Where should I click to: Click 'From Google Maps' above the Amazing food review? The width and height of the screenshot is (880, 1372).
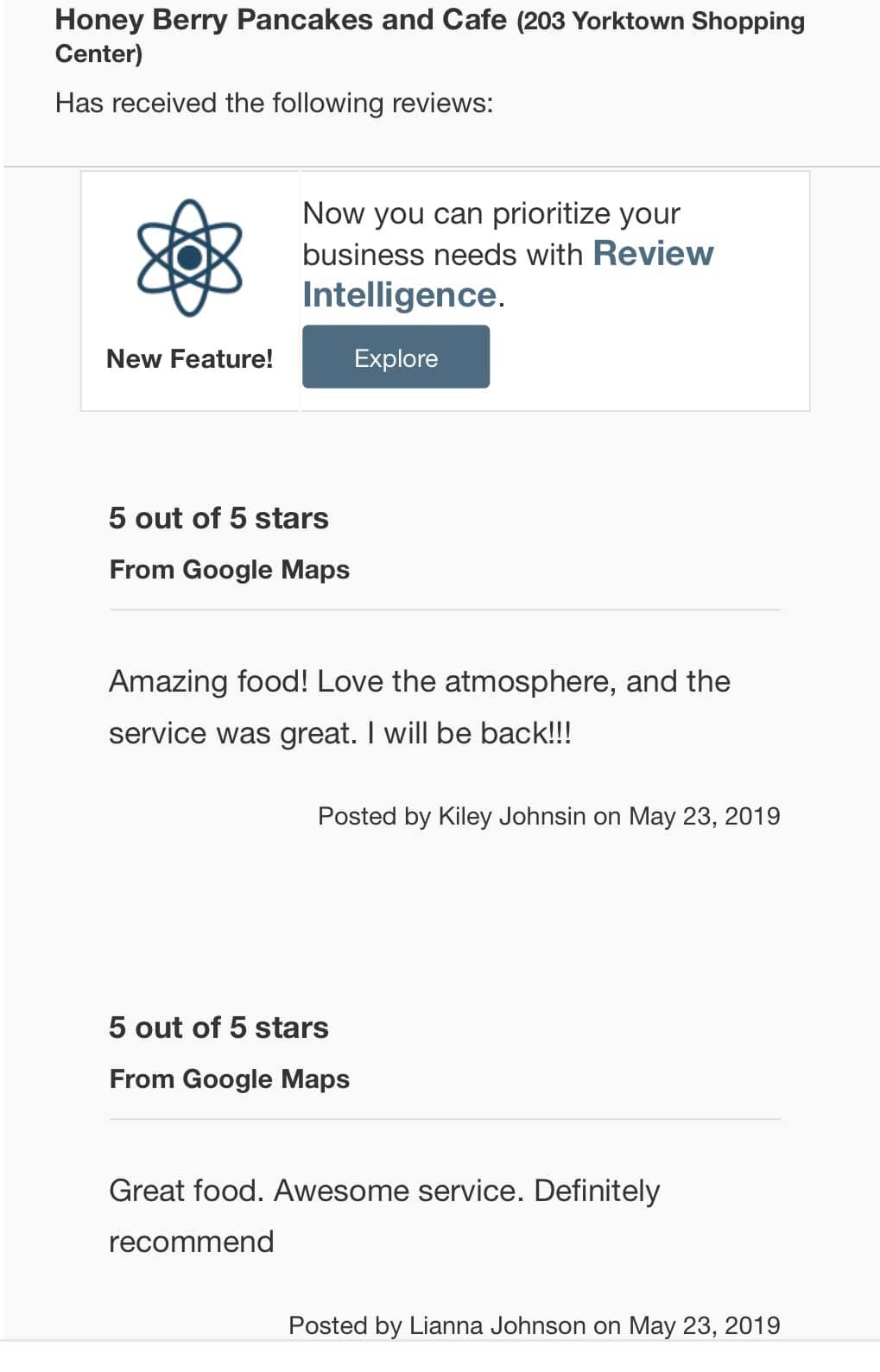[230, 570]
